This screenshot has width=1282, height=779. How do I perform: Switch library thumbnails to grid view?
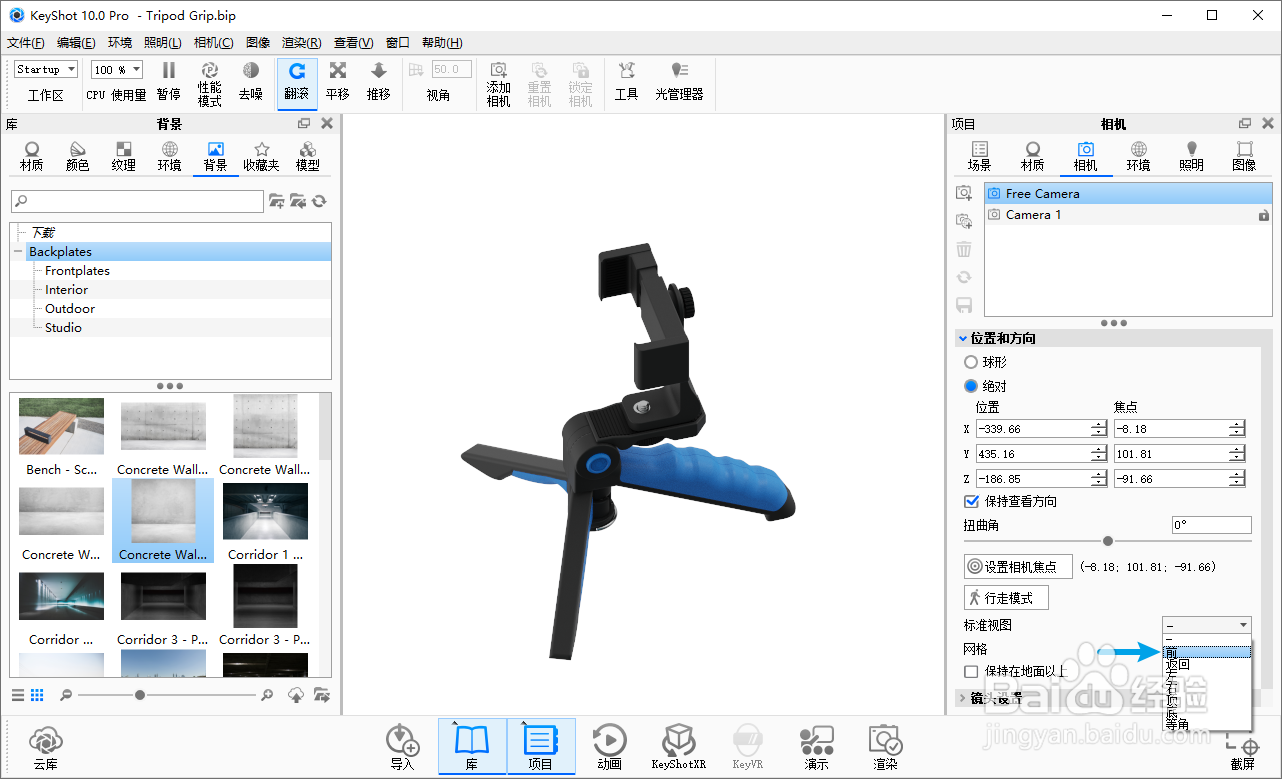click(x=38, y=695)
